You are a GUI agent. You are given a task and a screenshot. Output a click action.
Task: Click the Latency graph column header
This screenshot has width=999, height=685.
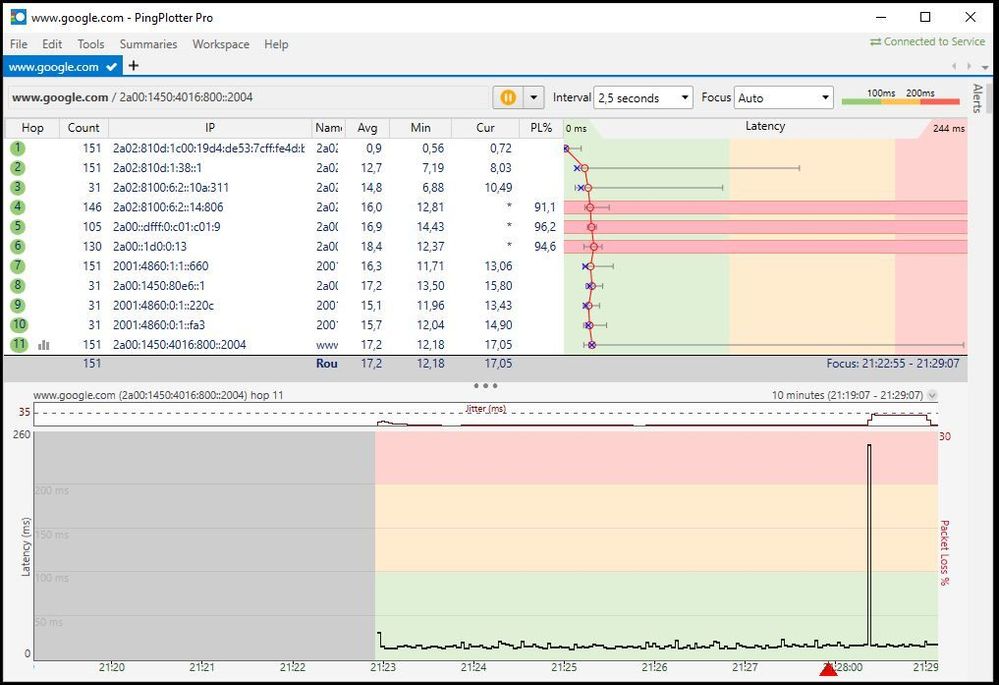click(x=765, y=126)
